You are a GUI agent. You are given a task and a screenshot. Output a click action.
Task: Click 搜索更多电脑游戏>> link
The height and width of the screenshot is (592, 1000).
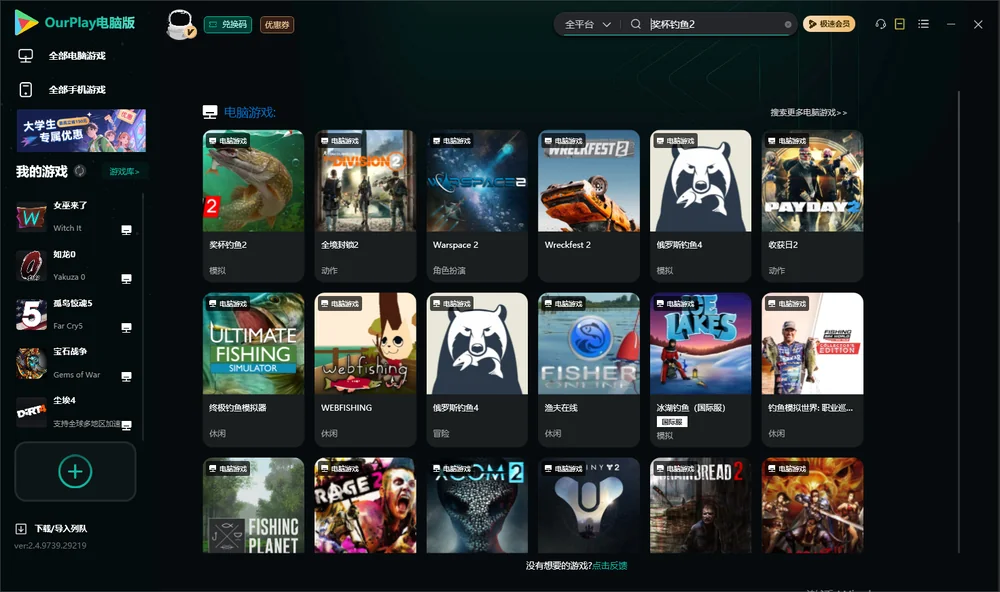click(809, 112)
